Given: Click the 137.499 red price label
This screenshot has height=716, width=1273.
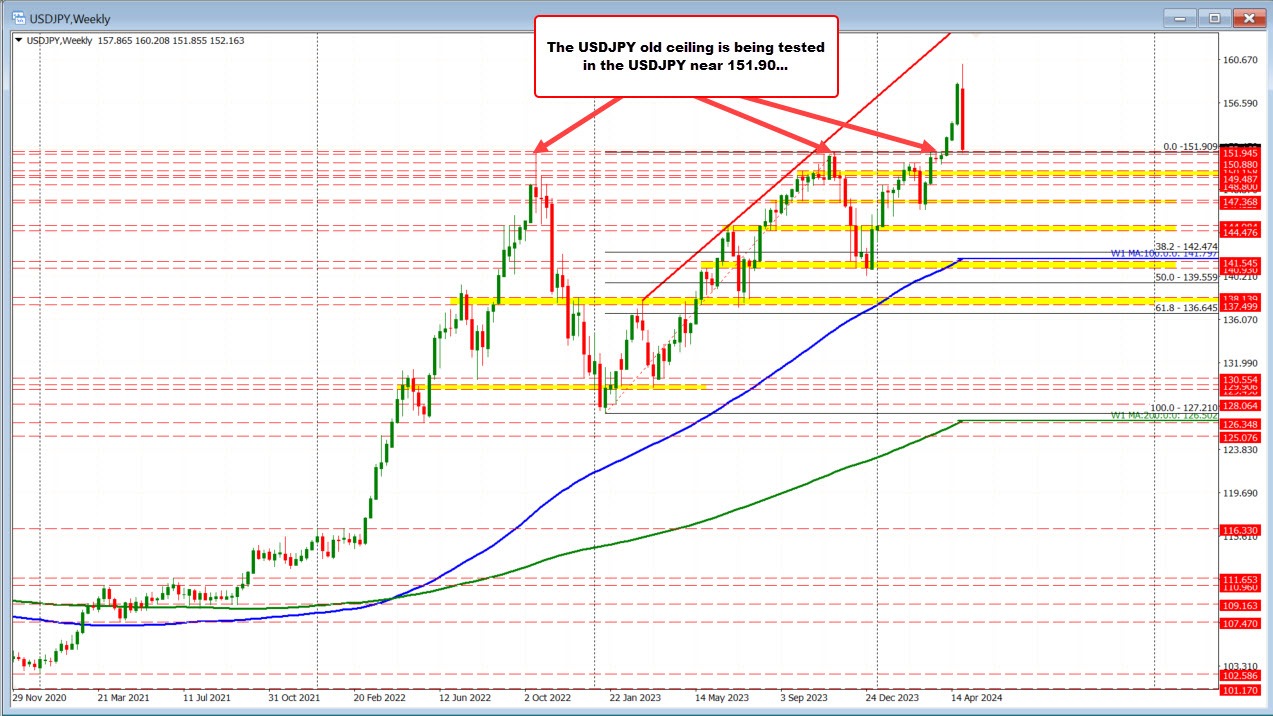Looking at the screenshot, I should (x=1240, y=306).
